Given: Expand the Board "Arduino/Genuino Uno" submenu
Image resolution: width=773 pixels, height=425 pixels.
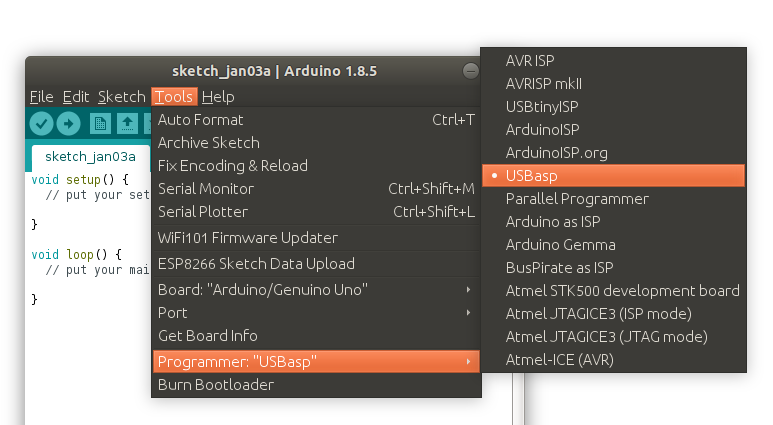Looking at the screenshot, I should coord(316,290).
